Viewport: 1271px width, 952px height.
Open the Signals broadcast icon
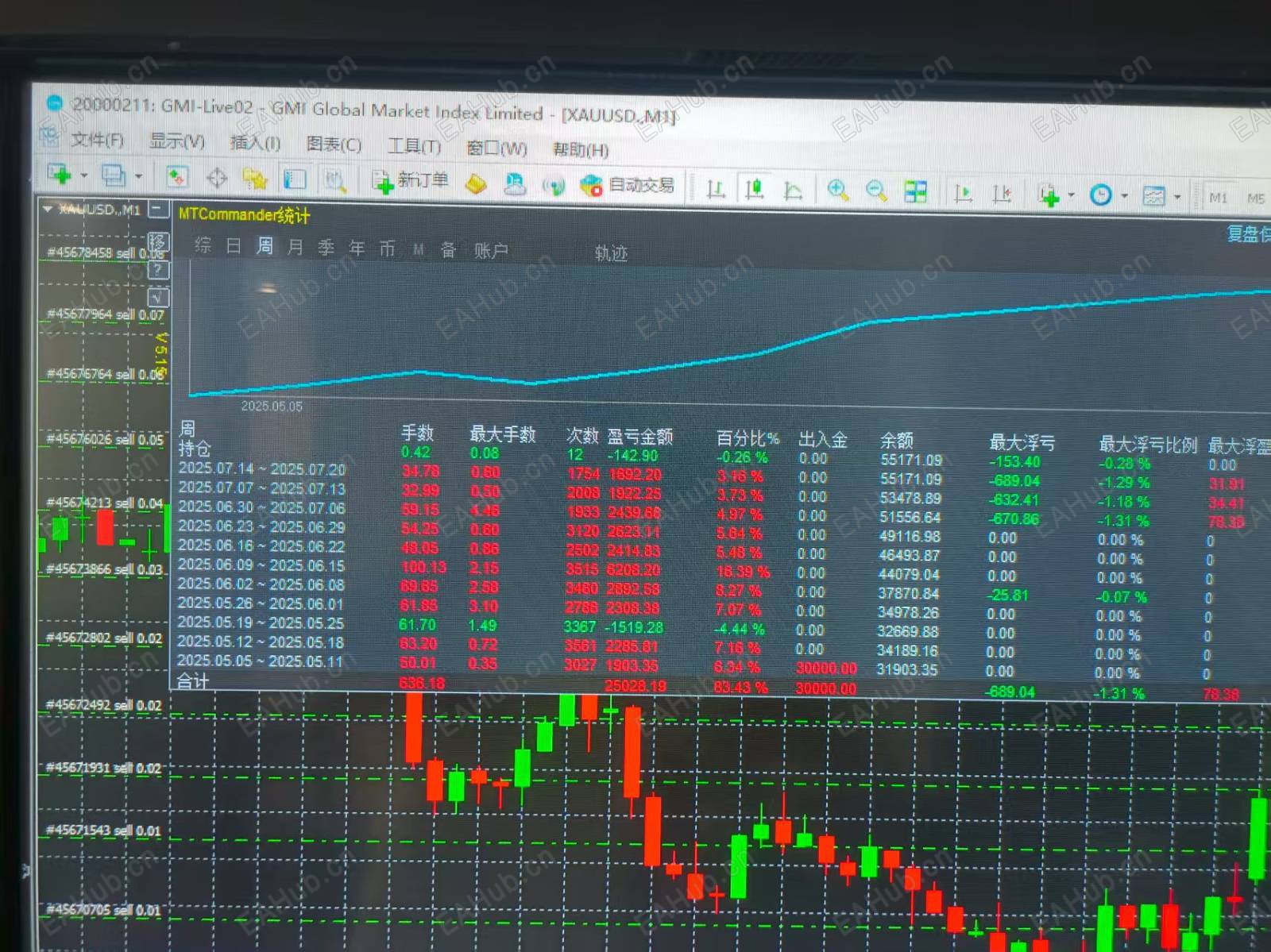click(x=553, y=186)
